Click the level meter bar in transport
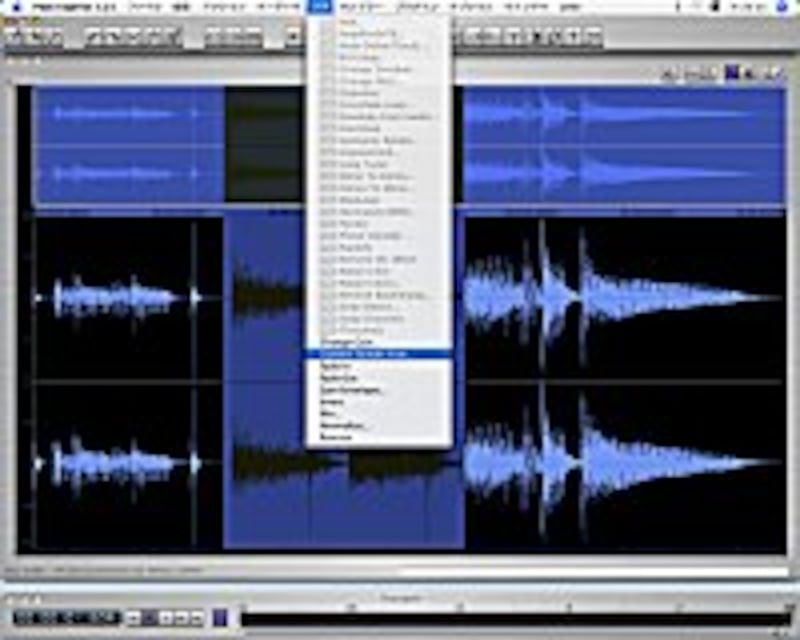Viewport: 800px width, 640px height. click(515, 620)
